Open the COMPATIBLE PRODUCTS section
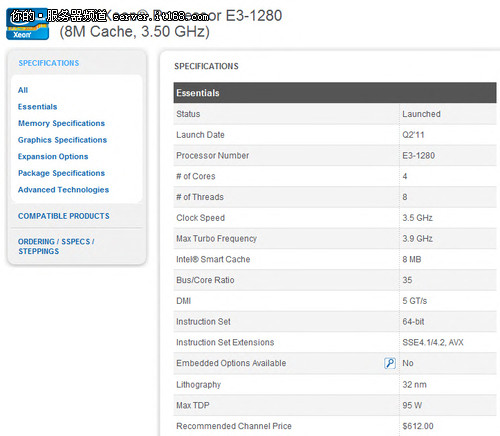The width and height of the screenshot is (500, 436). click(64, 216)
